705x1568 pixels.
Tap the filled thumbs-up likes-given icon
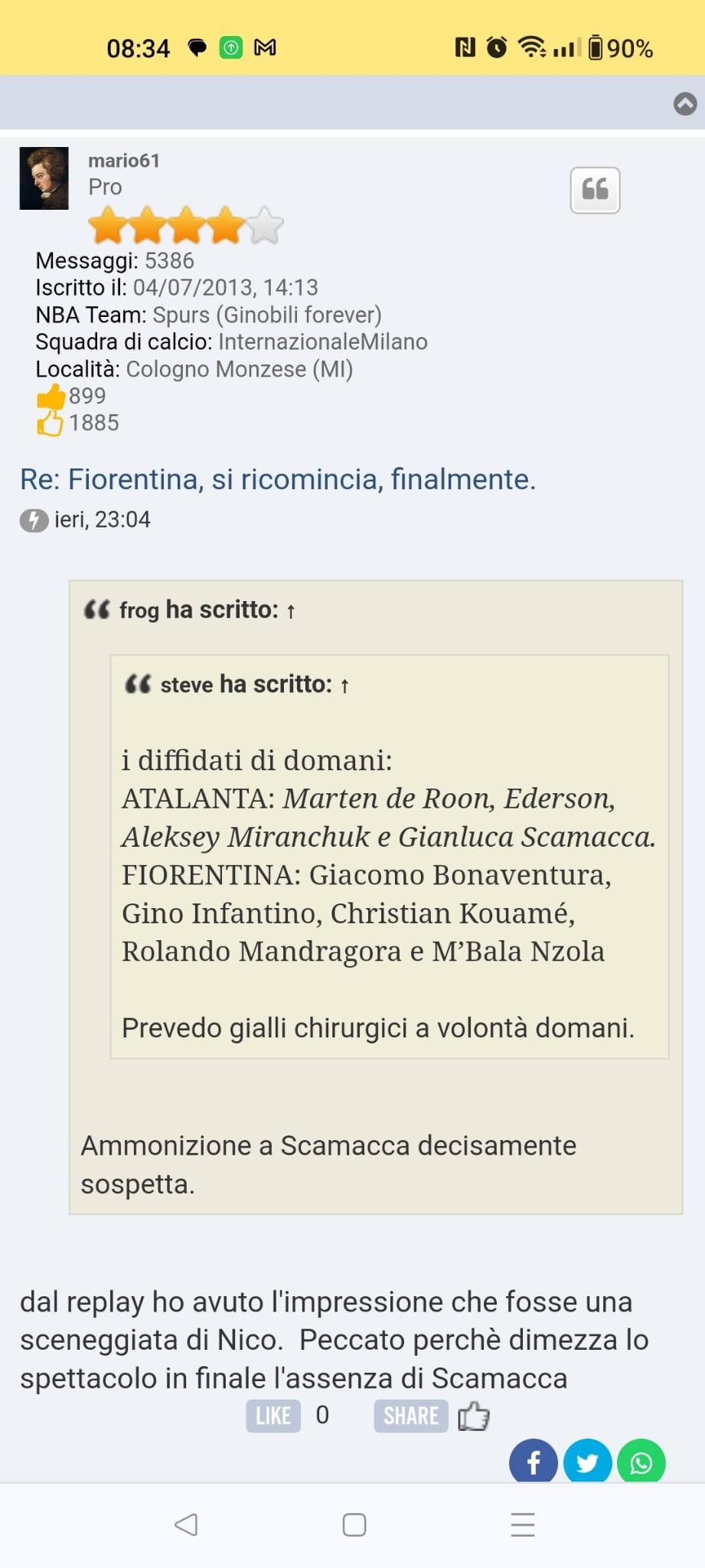tap(51, 397)
